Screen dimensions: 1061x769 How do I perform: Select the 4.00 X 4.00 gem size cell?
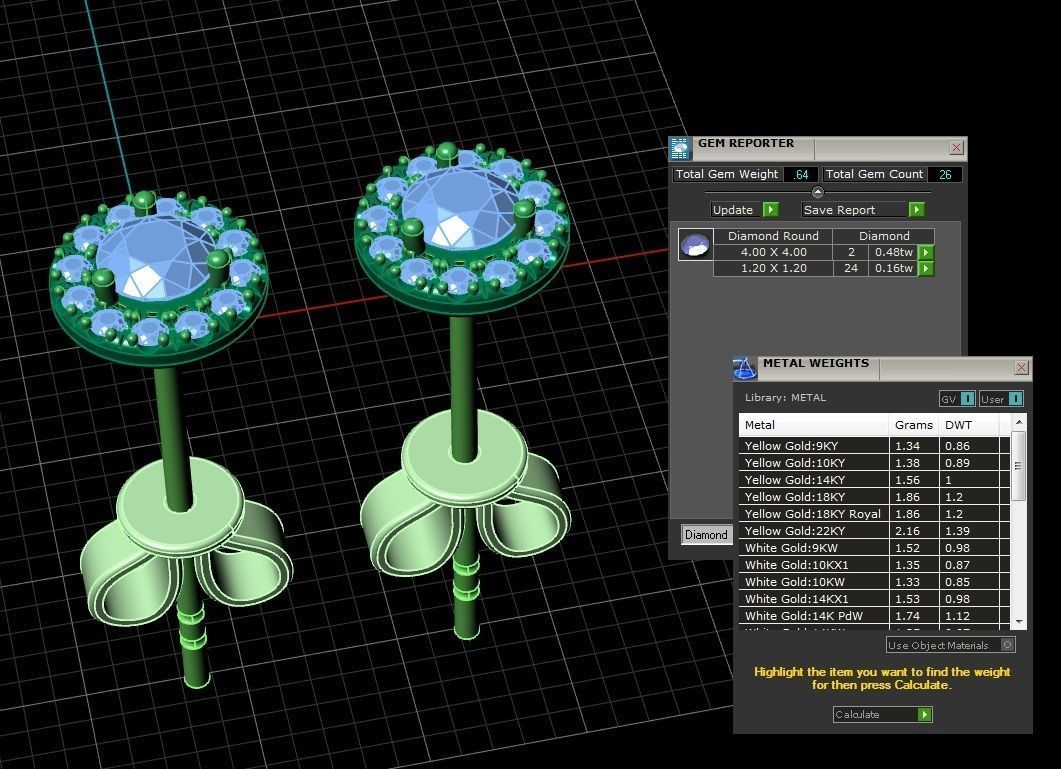coord(773,252)
